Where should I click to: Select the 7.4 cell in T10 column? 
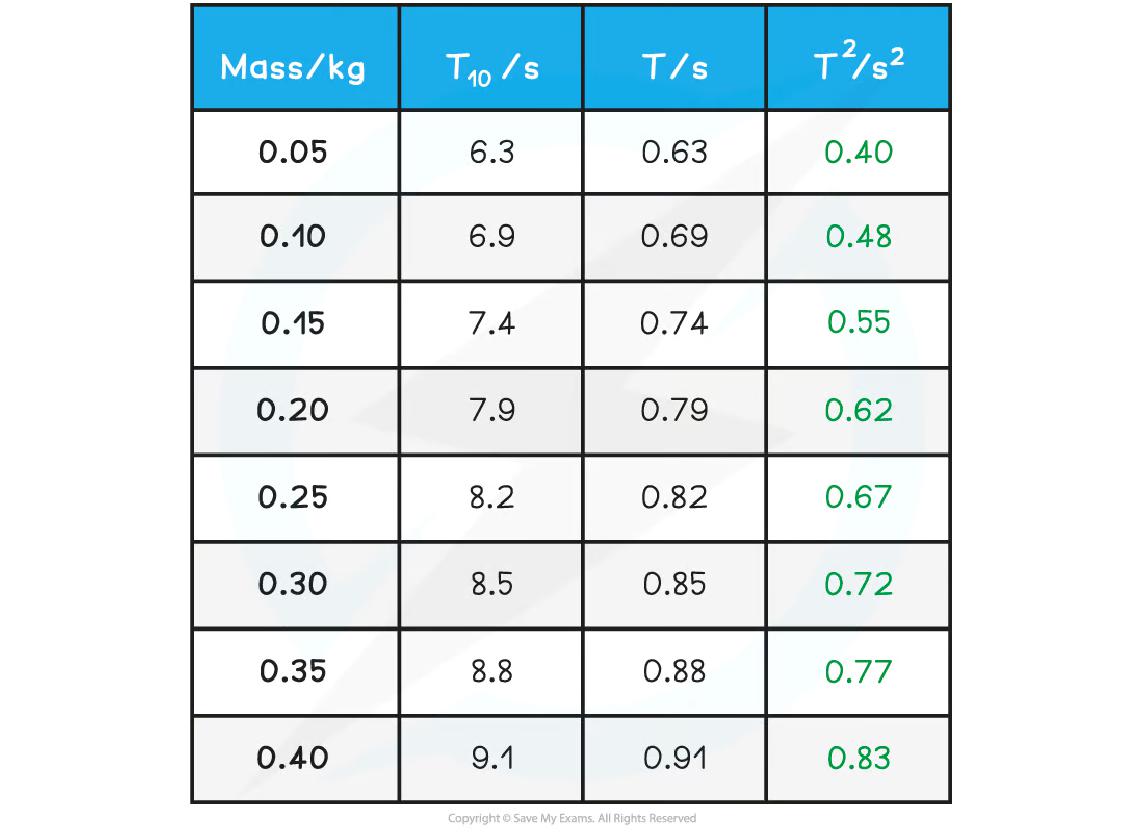[x=491, y=324]
